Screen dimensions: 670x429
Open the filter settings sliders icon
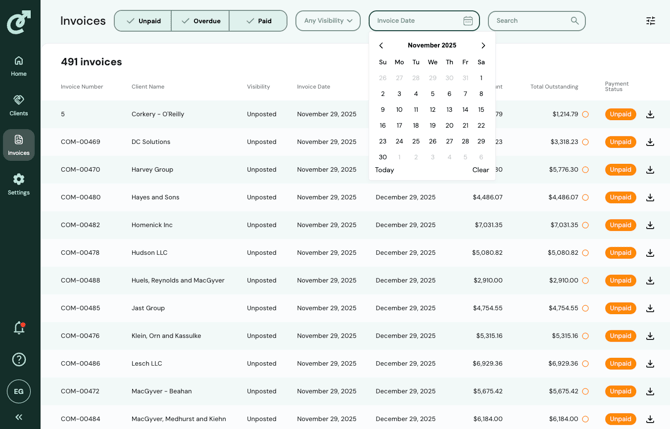click(x=650, y=21)
